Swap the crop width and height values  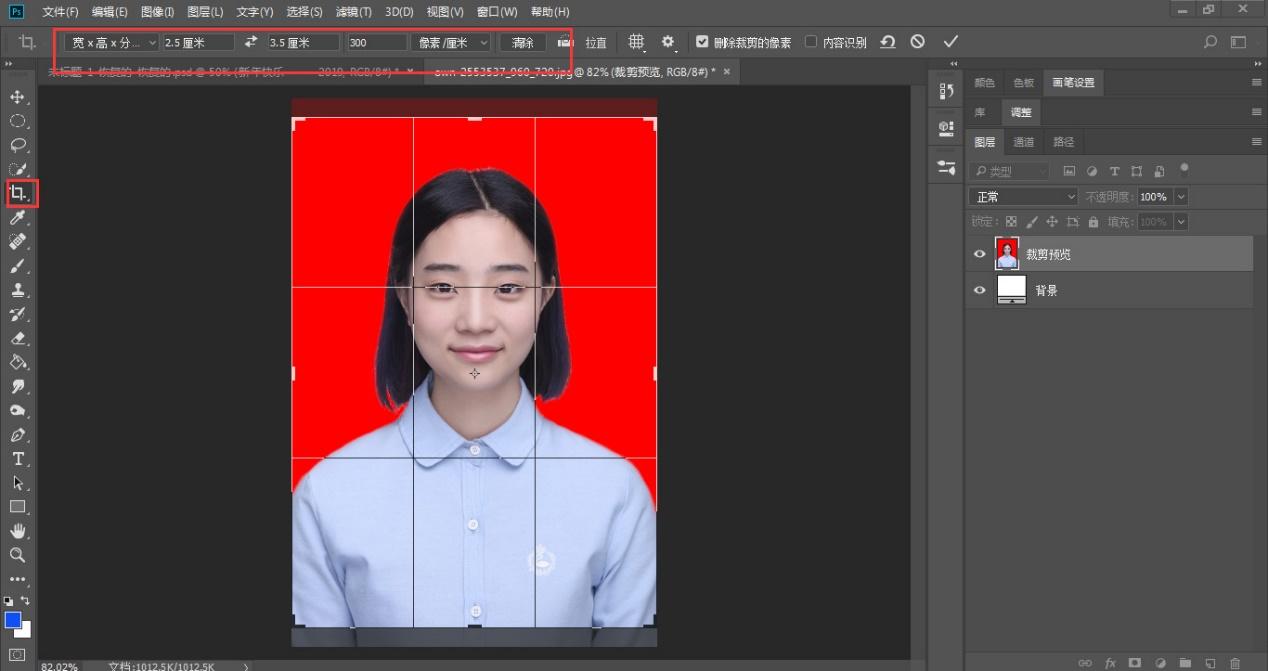[x=251, y=43]
